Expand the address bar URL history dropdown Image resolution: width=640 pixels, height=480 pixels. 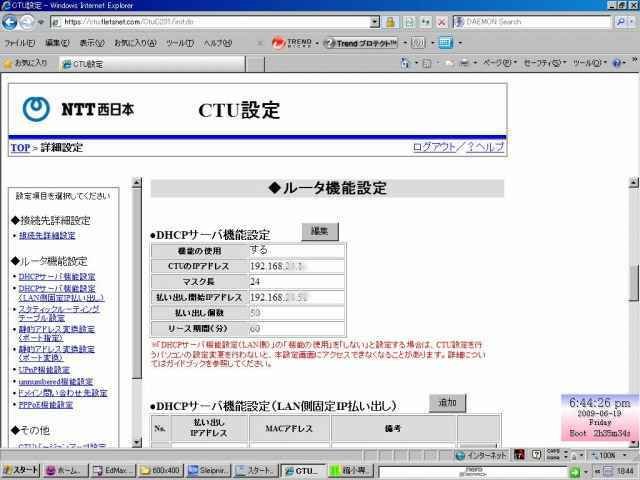tap(375, 22)
